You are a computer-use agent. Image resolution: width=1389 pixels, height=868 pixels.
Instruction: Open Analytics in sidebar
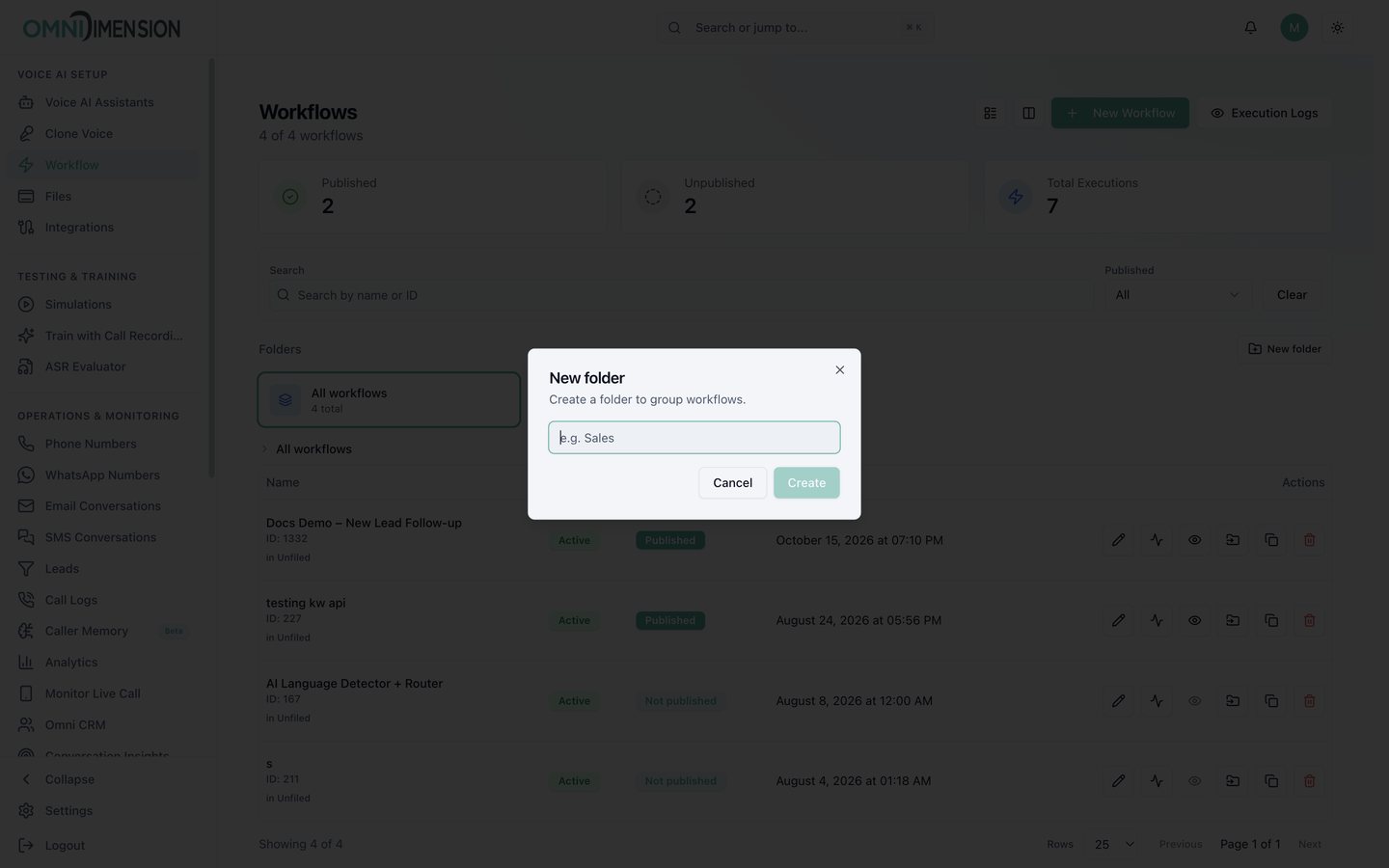[x=71, y=663]
